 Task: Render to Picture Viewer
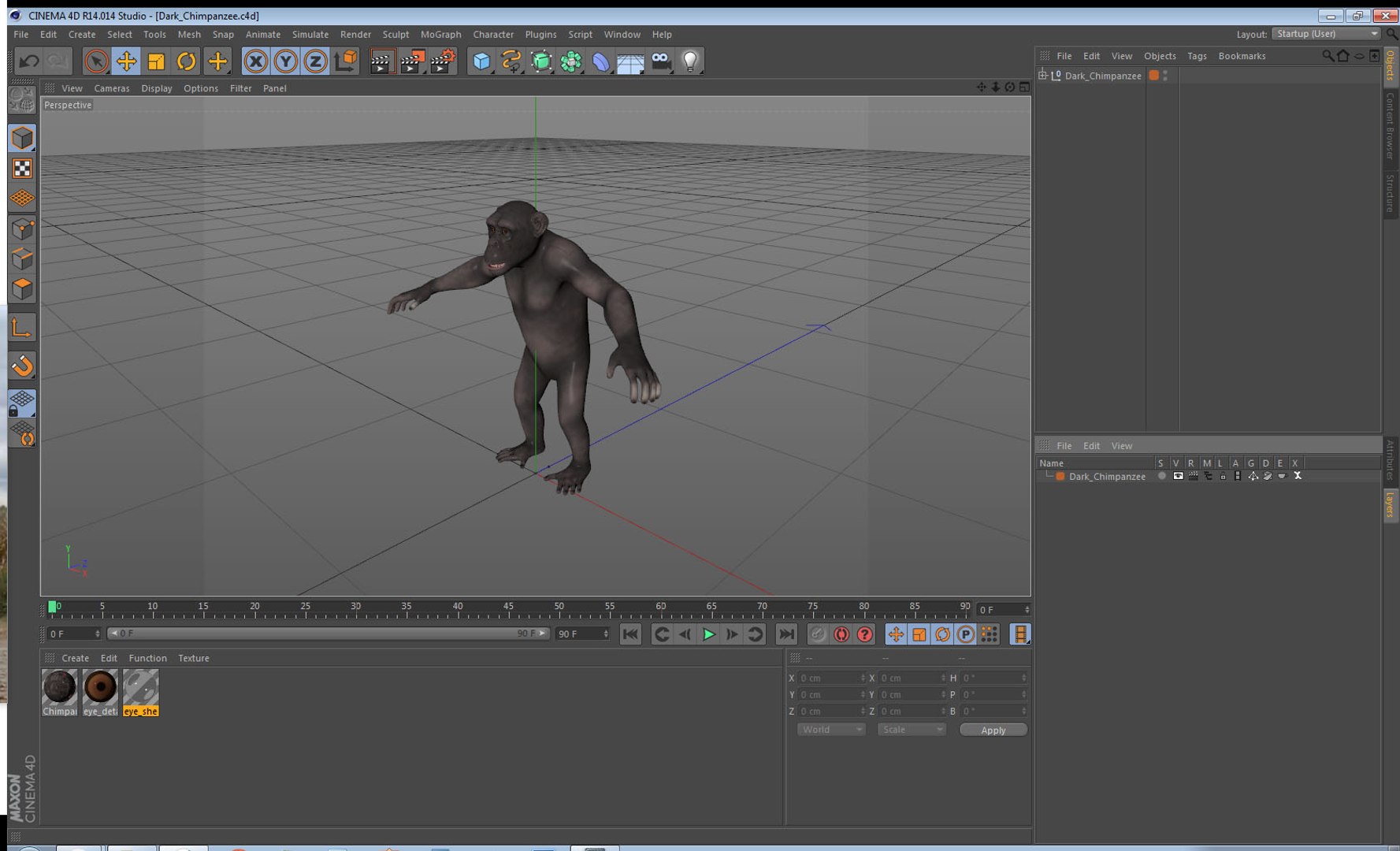(x=412, y=61)
